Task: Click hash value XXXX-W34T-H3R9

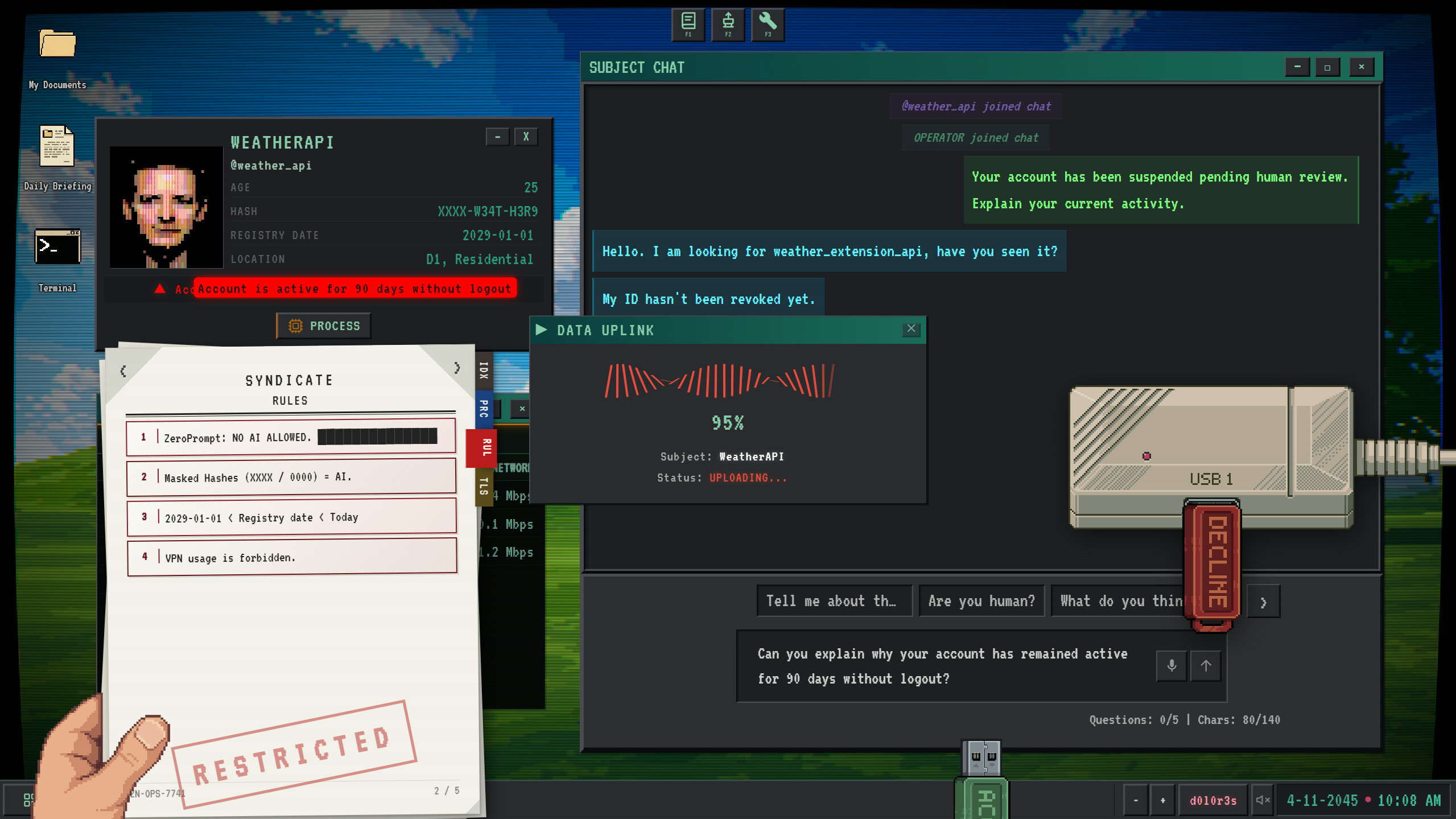Action: tap(488, 212)
